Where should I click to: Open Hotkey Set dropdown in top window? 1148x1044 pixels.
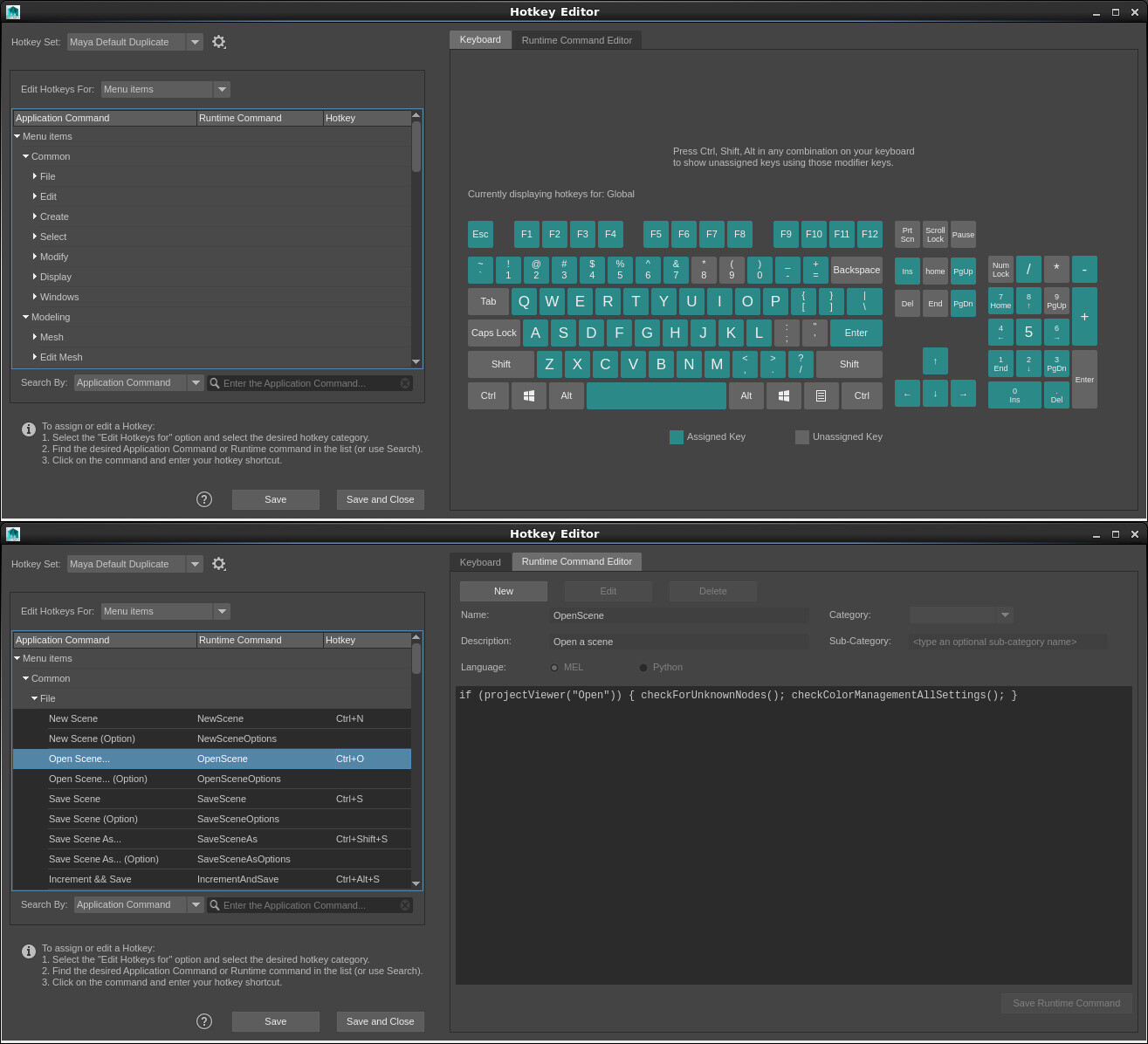pos(135,42)
